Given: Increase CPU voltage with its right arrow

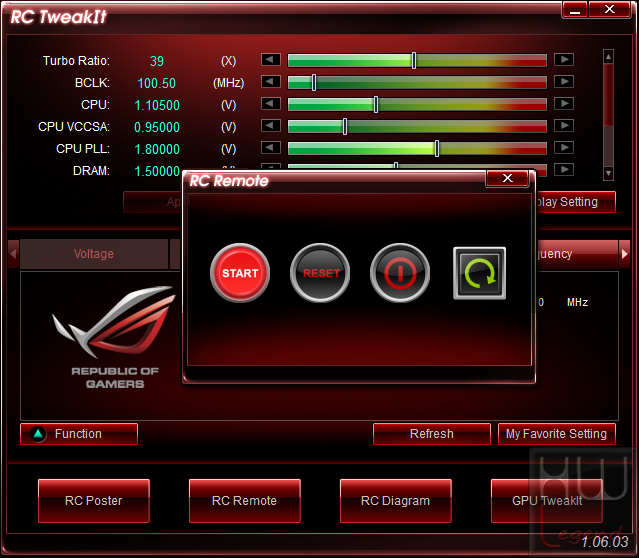Looking at the screenshot, I should point(564,104).
